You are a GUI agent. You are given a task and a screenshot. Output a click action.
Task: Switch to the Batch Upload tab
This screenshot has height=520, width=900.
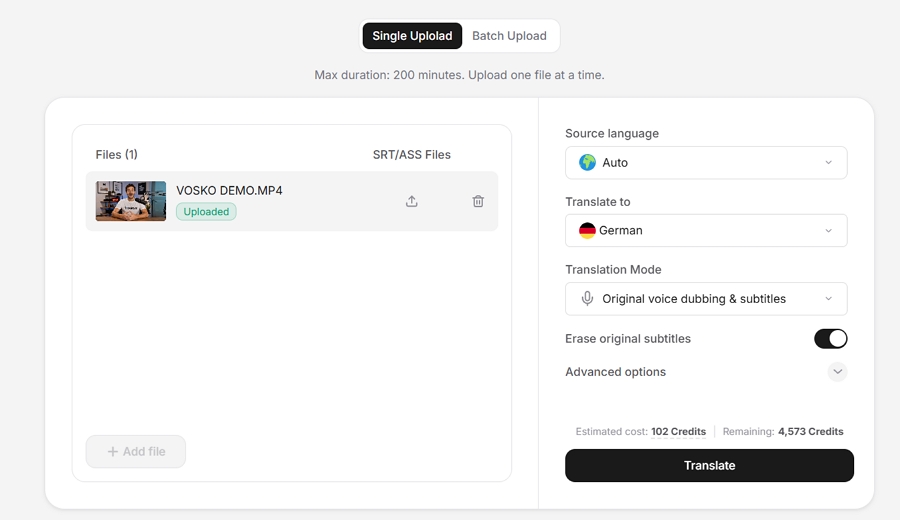click(x=509, y=36)
